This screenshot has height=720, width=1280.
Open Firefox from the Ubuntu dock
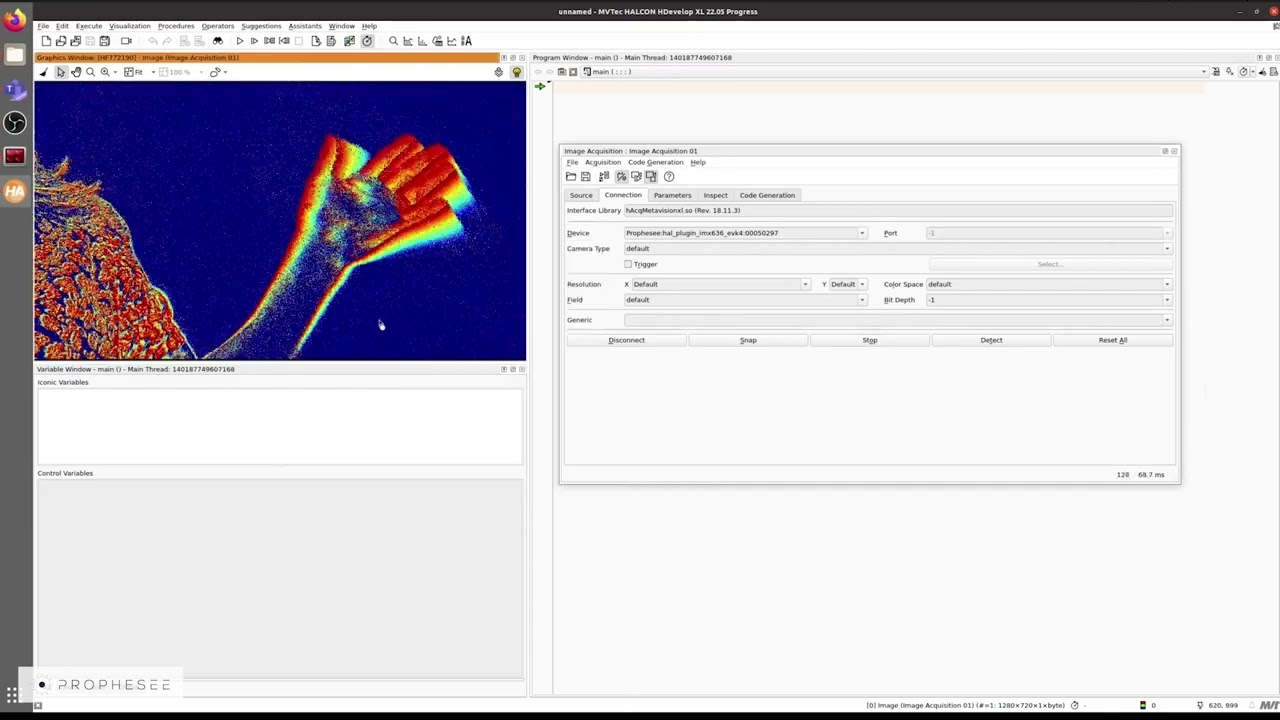(15, 20)
